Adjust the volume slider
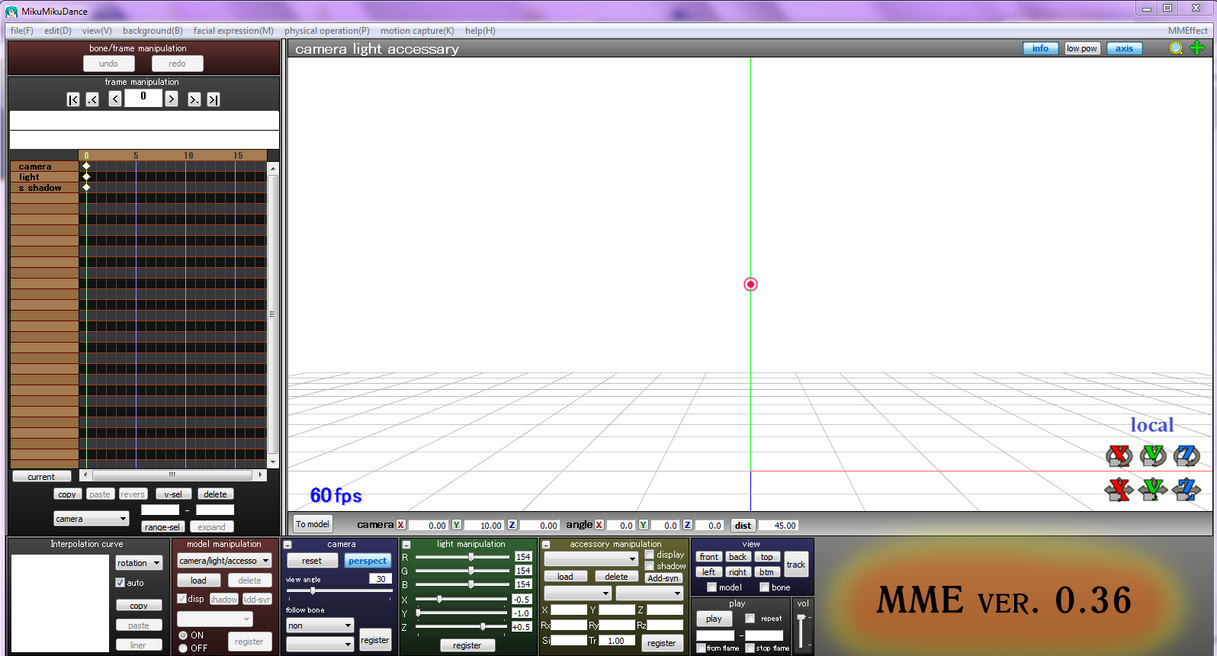1217x656 pixels. [802, 630]
